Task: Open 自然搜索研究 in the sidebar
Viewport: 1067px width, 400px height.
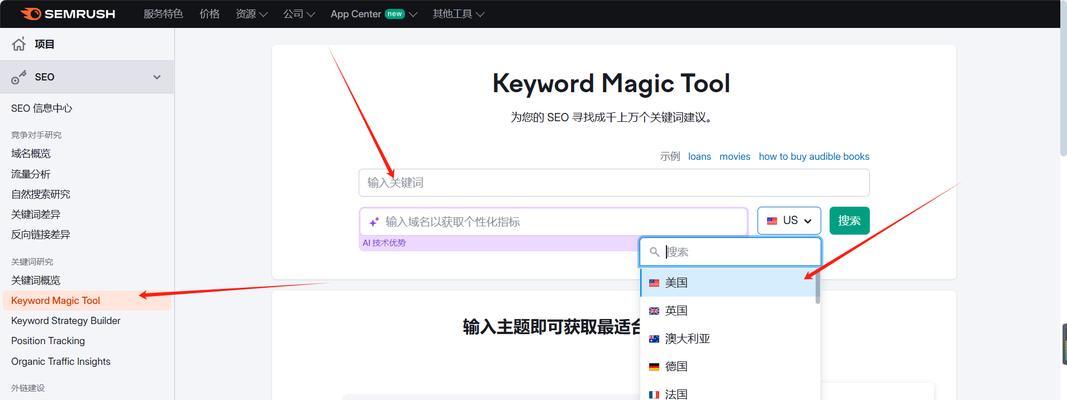Action: pos(40,194)
